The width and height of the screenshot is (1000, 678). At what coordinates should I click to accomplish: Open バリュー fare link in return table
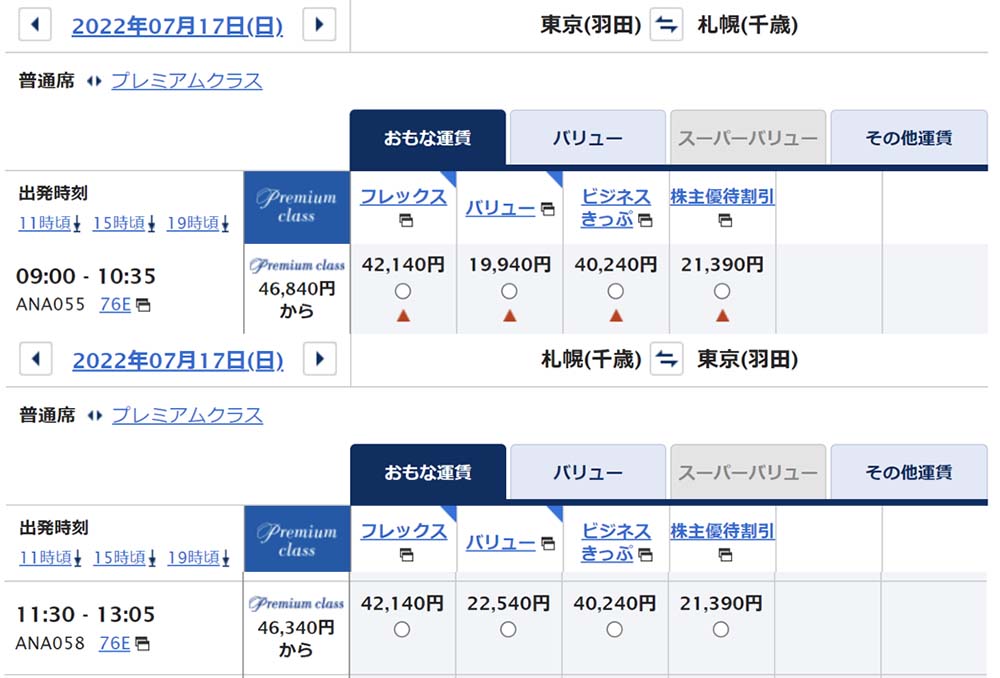pos(501,543)
